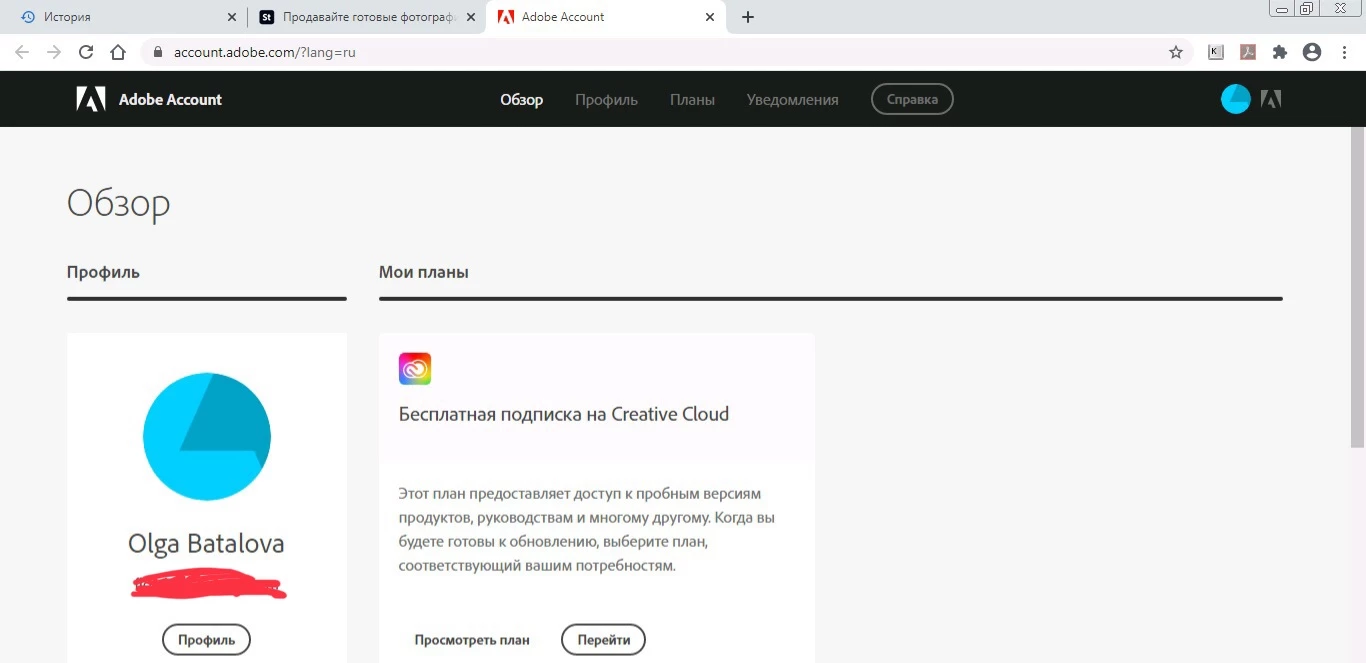Click the Профиль button under the user name
The image size is (1366, 663).
click(x=206, y=640)
